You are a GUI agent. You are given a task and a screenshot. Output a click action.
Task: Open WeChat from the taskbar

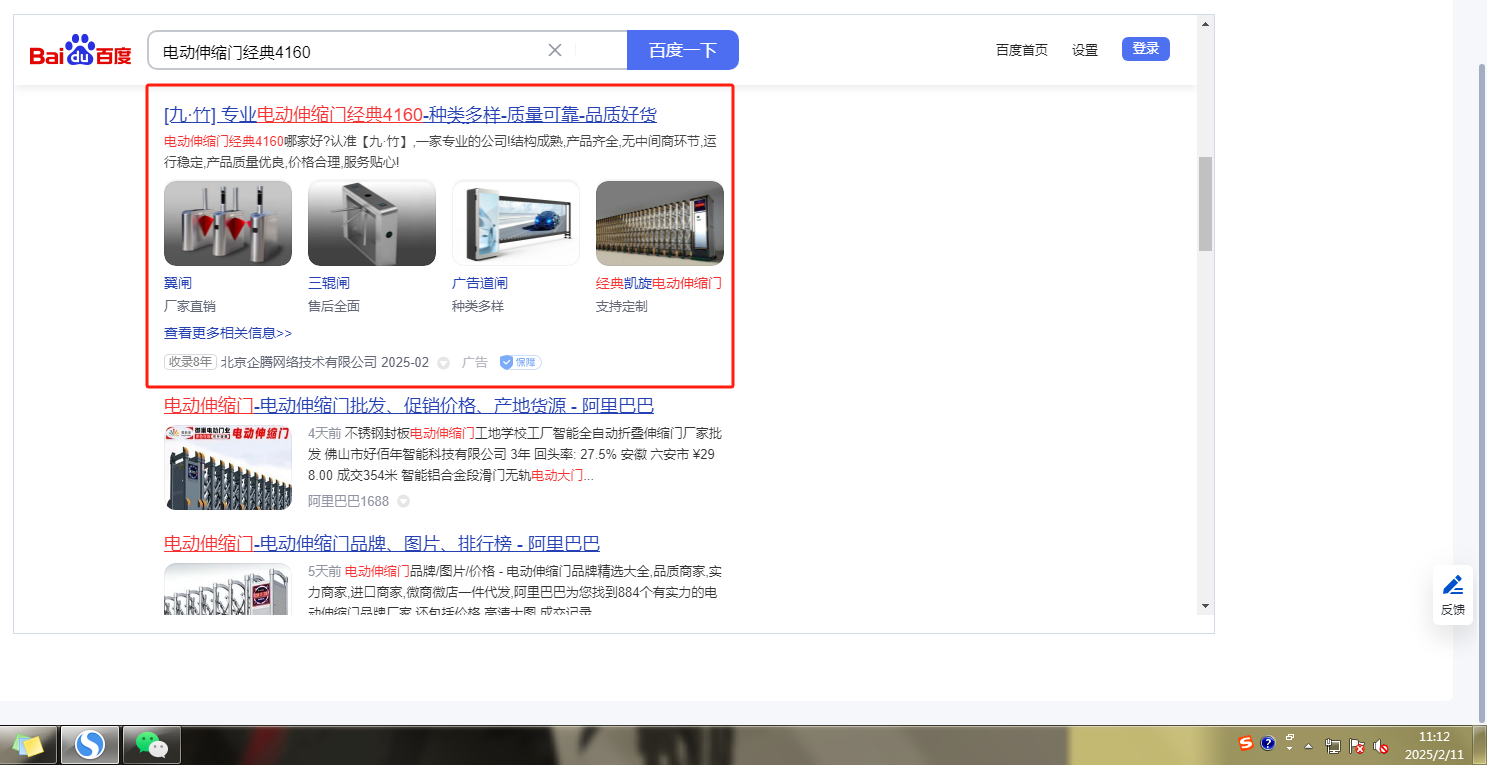[x=151, y=745]
